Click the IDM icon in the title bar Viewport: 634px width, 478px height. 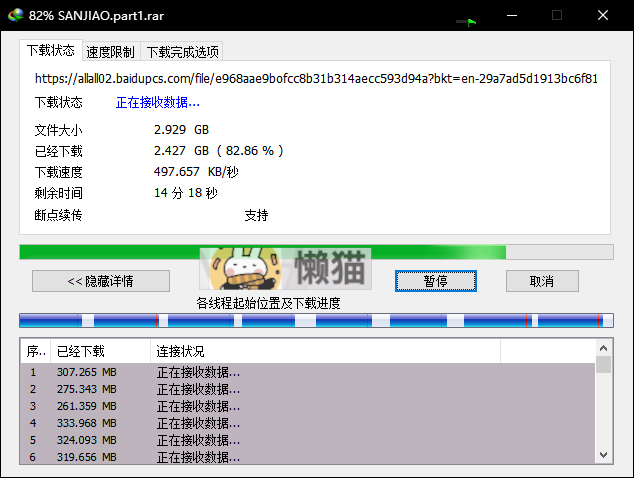[x=15, y=16]
